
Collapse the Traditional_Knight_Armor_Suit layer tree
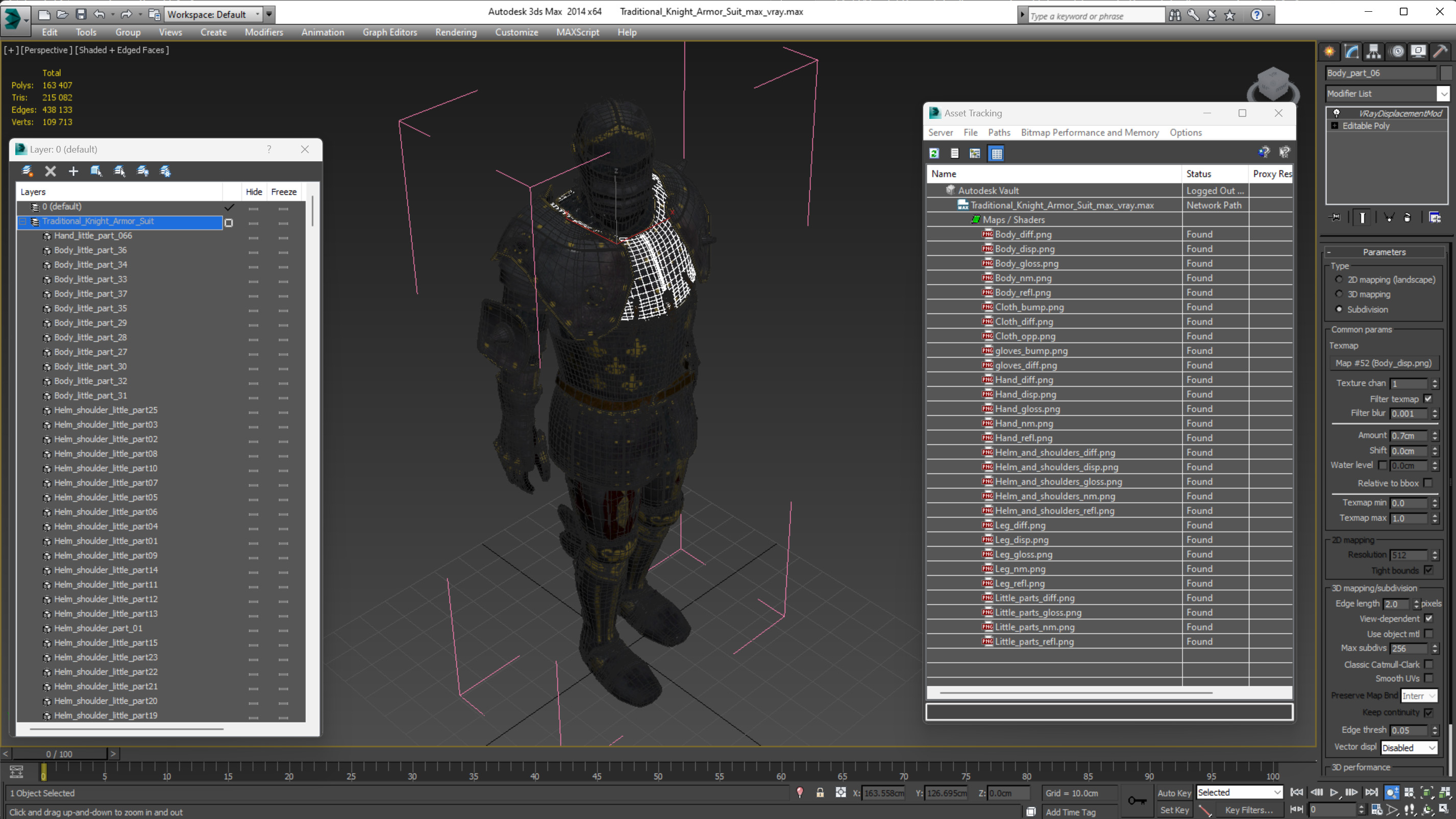[x=23, y=221]
